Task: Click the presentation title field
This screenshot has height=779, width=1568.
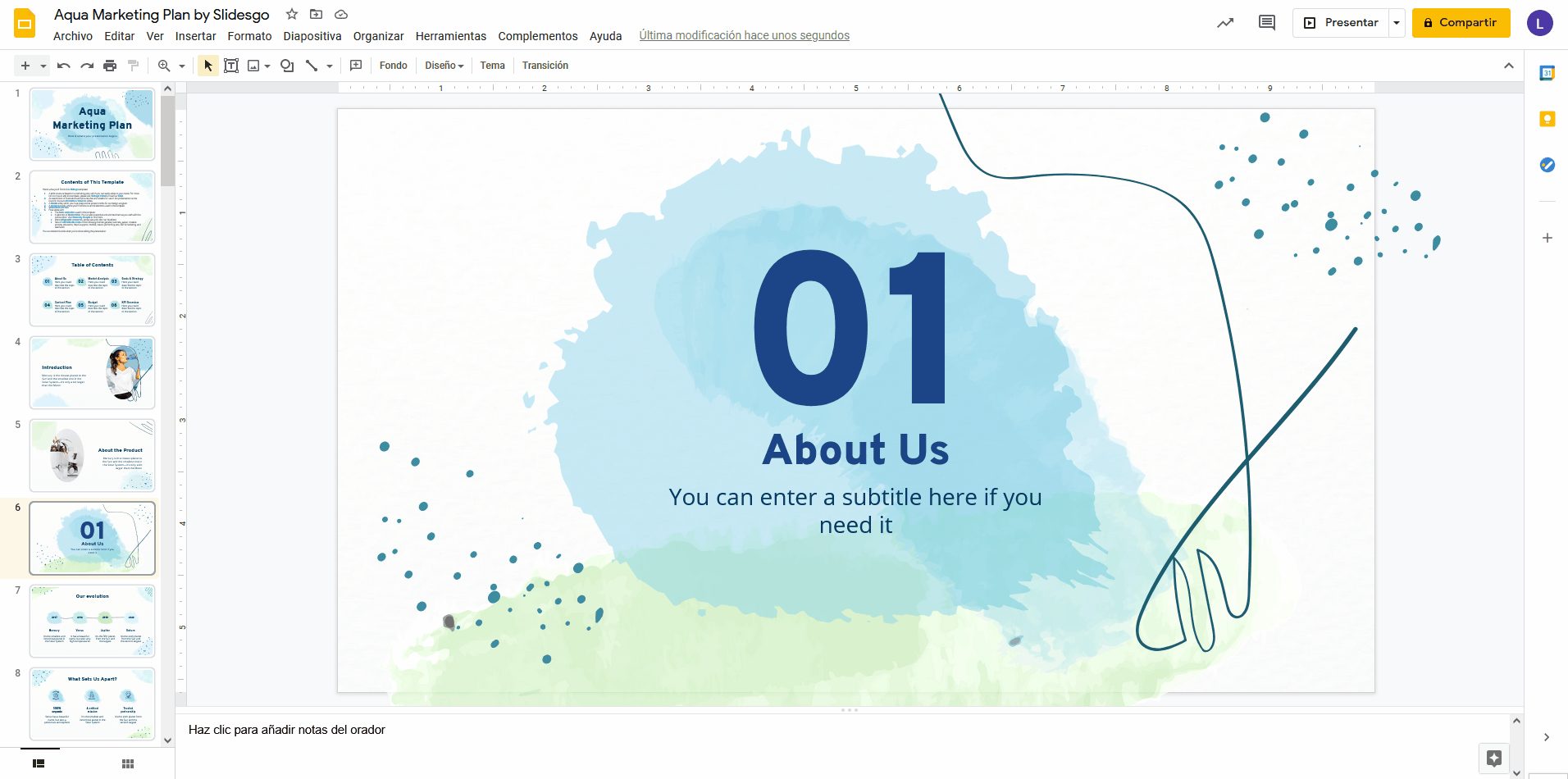Action: click(162, 15)
